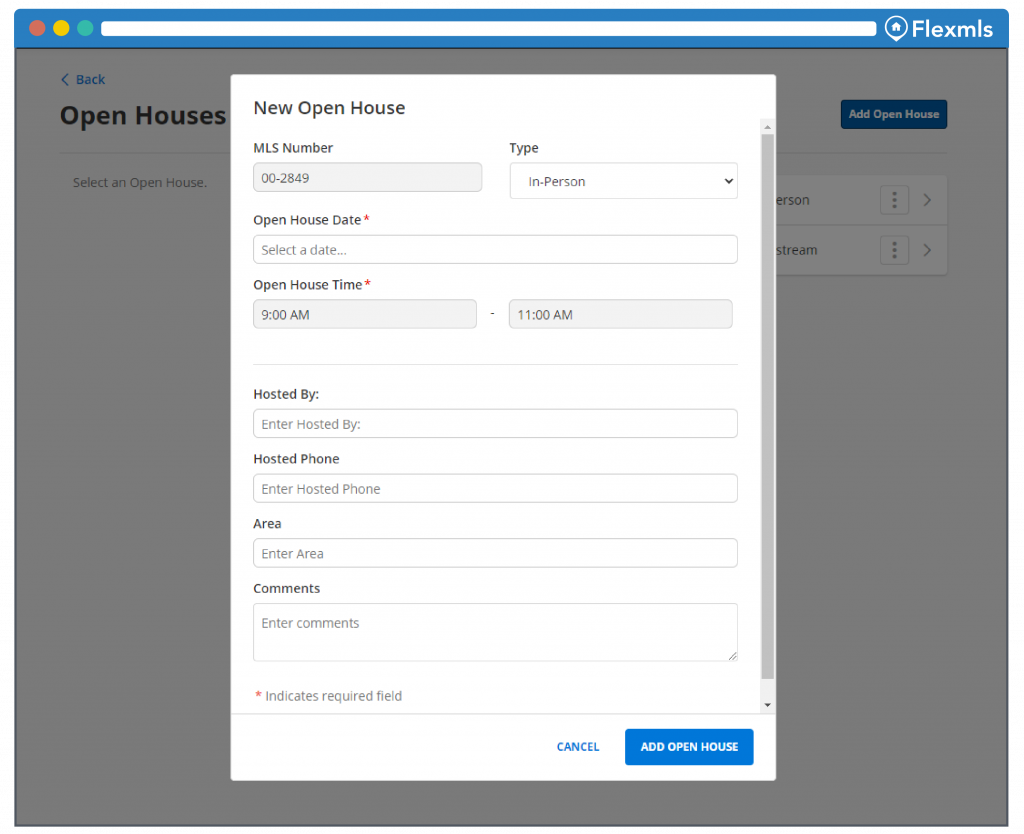Click the scrollbar down arrow in dialog
Viewport: 1024px width, 834px height.
(x=767, y=705)
